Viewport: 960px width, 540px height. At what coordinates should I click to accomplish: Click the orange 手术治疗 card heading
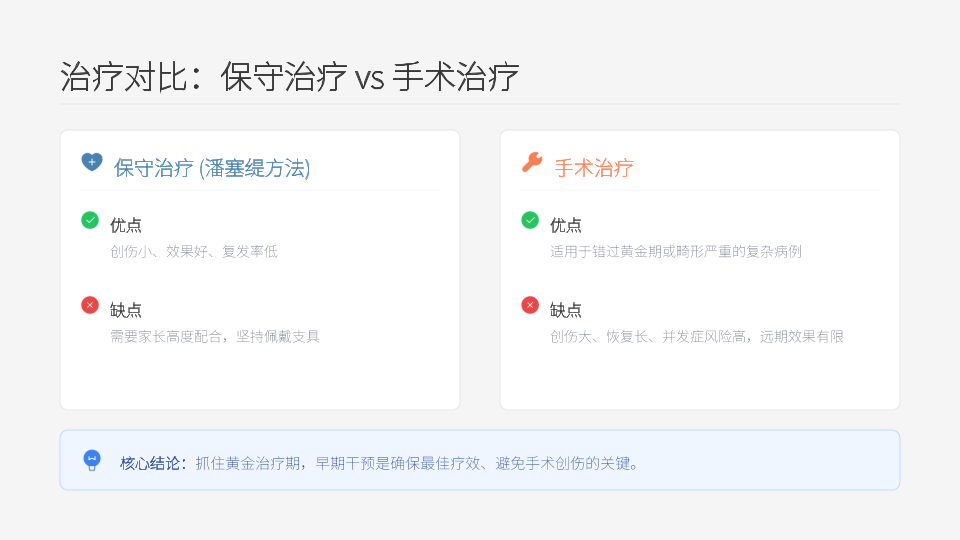click(594, 168)
